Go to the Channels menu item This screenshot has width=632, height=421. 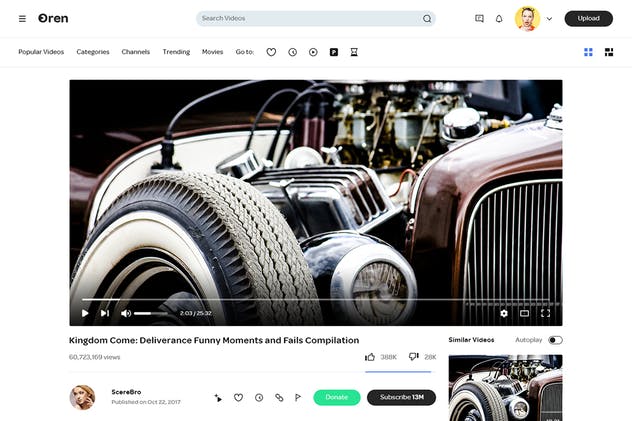coord(135,52)
